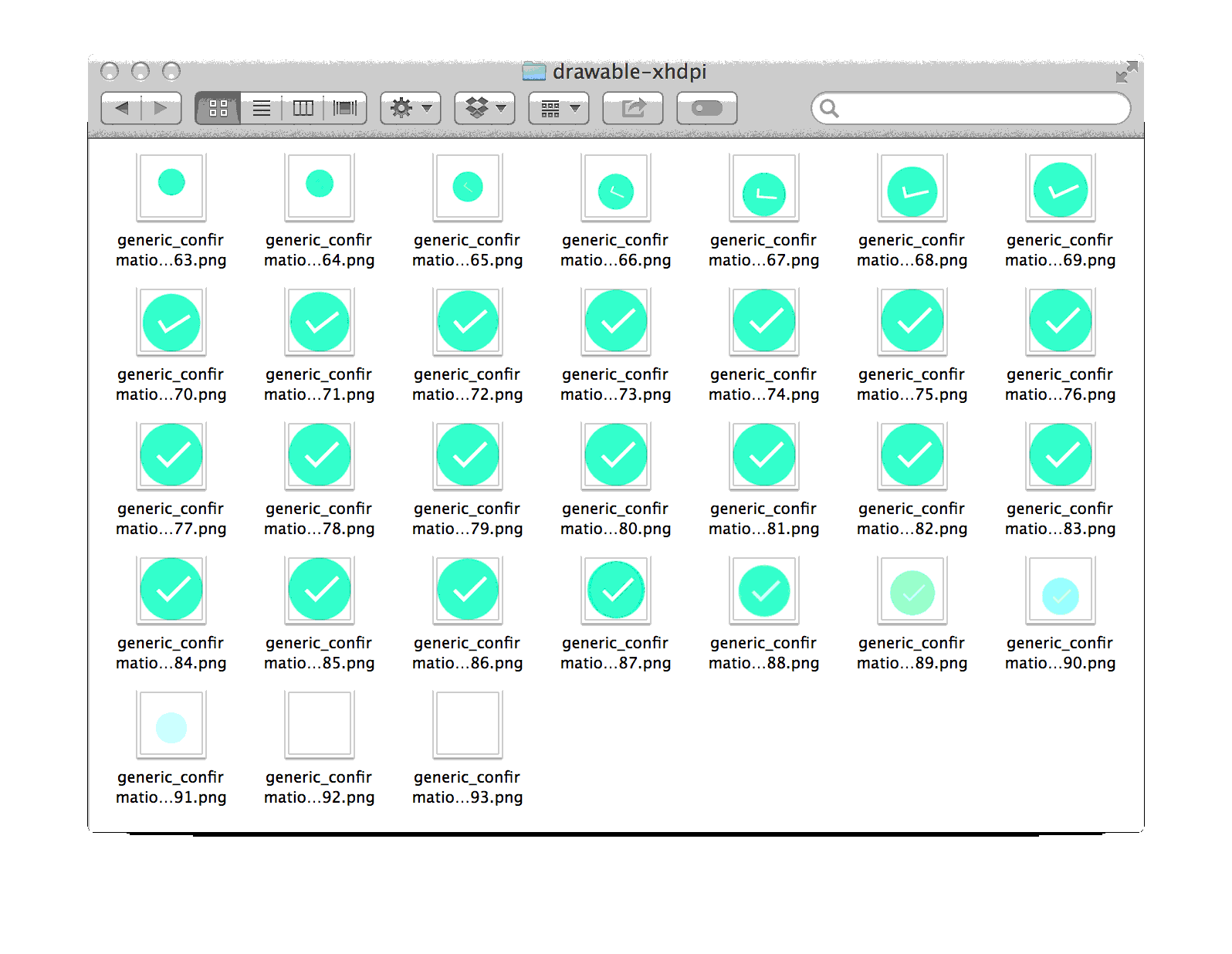Select thumbnail of file ending 63.png
Viewport: 1232px width, 954px height.
pos(171,188)
